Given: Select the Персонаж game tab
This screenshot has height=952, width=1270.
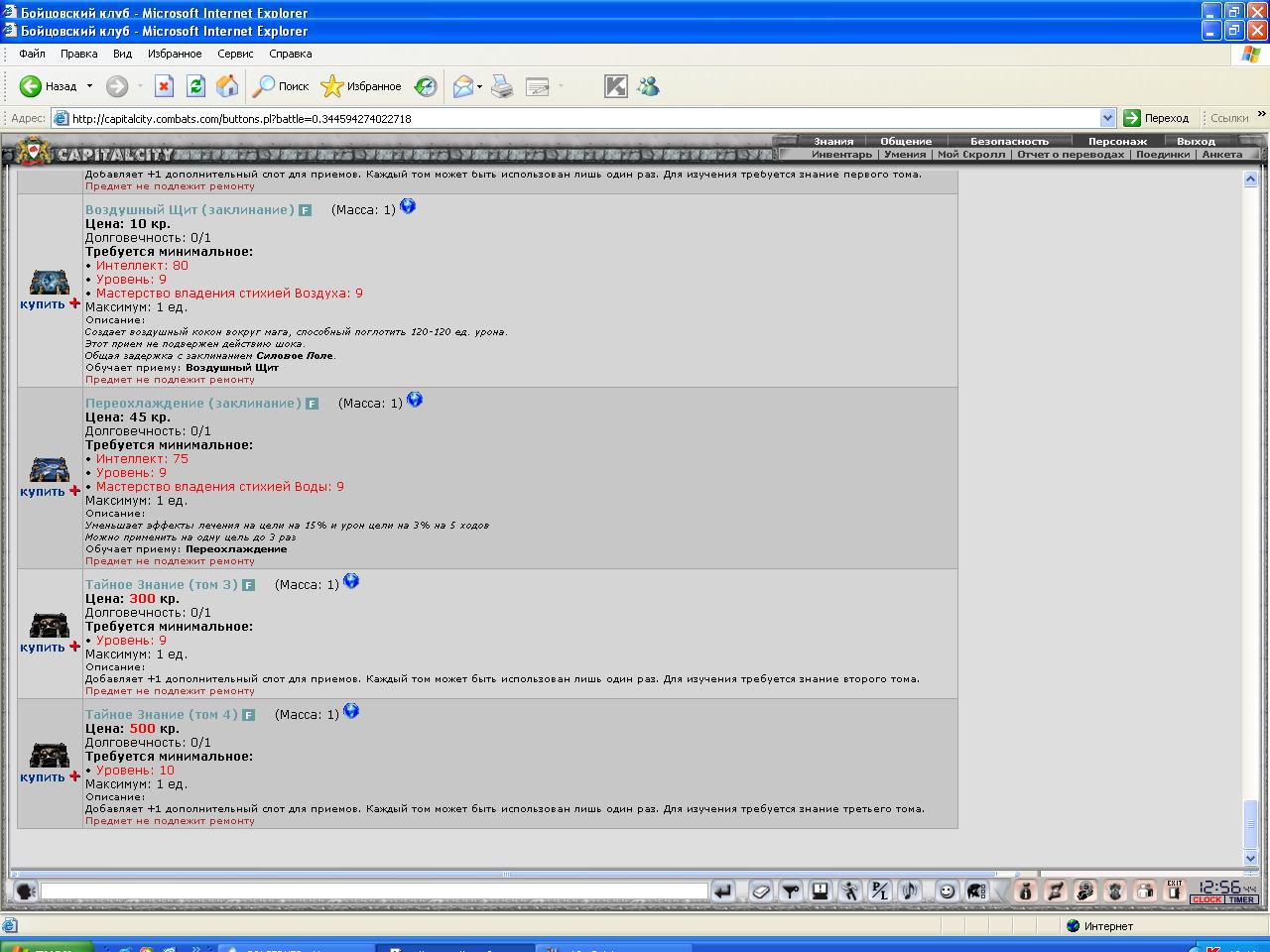Looking at the screenshot, I should 1117,141.
